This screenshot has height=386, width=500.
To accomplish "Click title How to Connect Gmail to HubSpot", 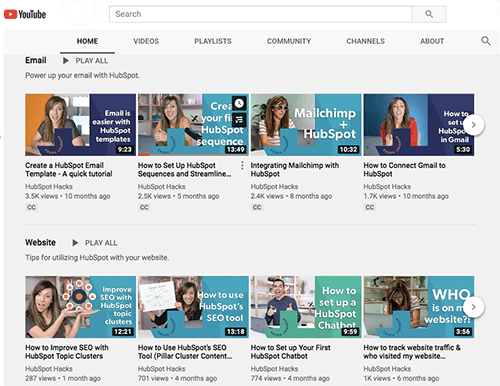I will coord(404,170).
